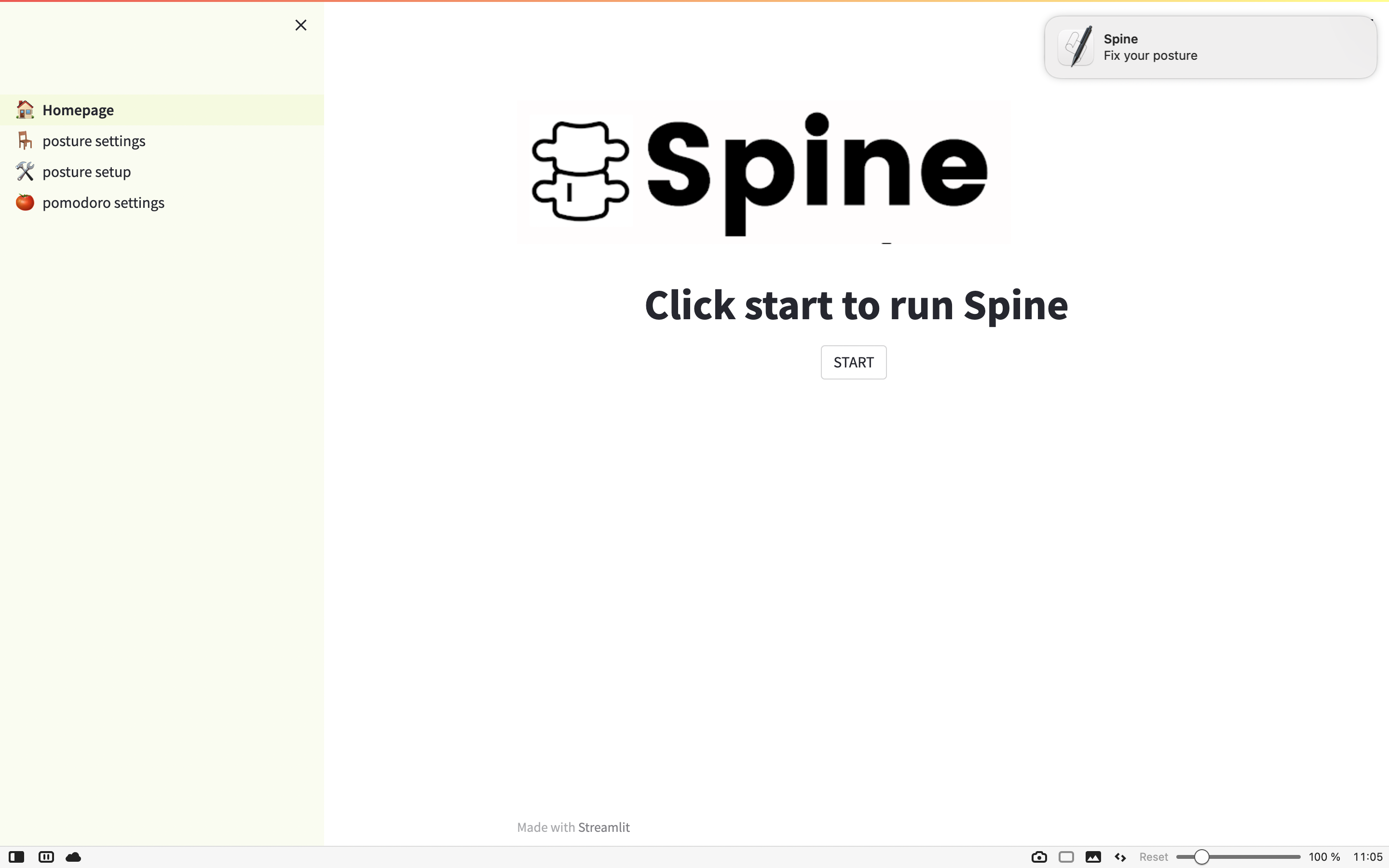Click the Spine posture notification
This screenshot has height=868, width=1389.
[1210, 48]
